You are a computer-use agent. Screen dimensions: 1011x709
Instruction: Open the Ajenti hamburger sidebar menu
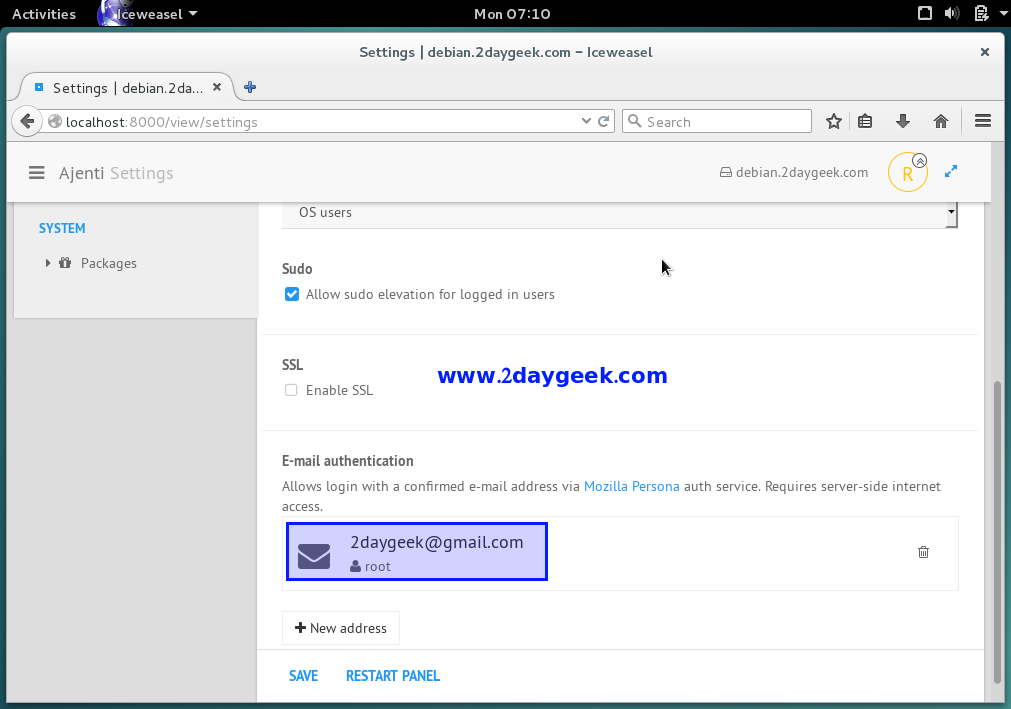click(x=37, y=173)
